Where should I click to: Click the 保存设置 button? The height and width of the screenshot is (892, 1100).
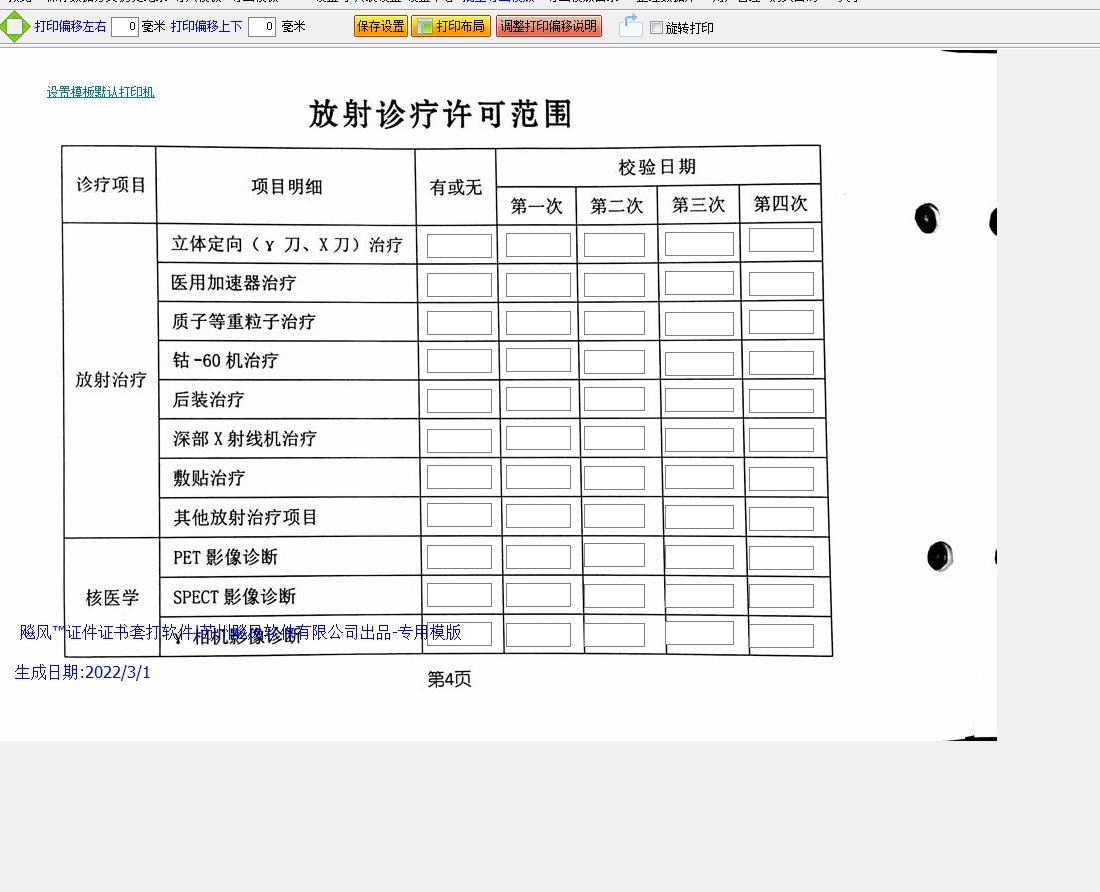(x=380, y=27)
